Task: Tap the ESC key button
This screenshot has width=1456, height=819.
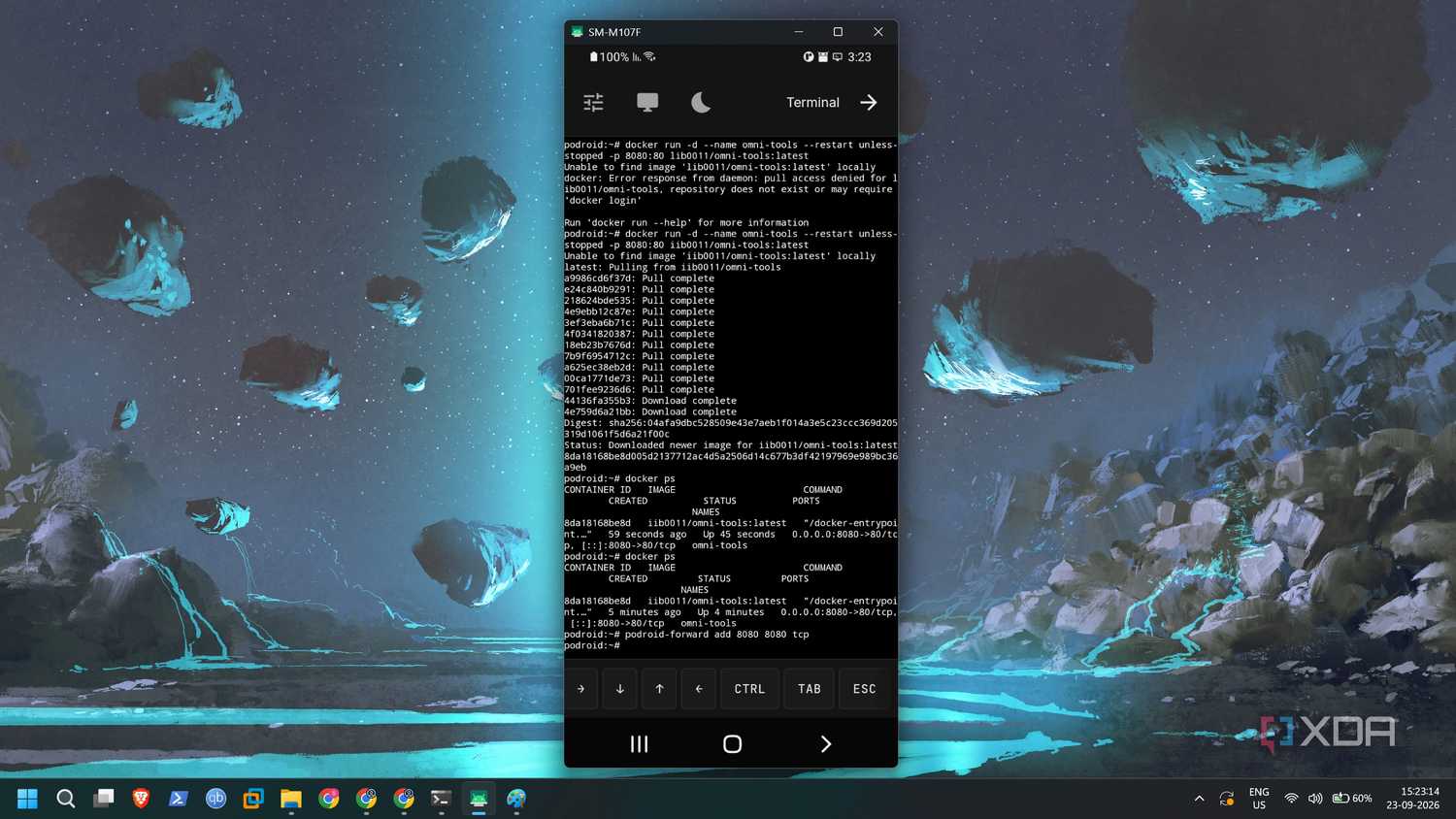Action: [x=864, y=689]
